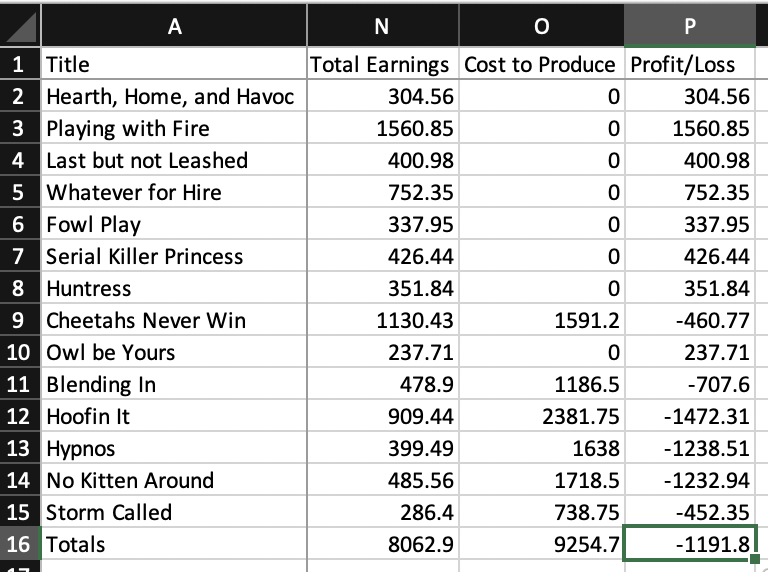Image resolution: width=768 pixels, height=572 pixels.
Task: Click the loss value -1232.94
Action: point(690,480)
